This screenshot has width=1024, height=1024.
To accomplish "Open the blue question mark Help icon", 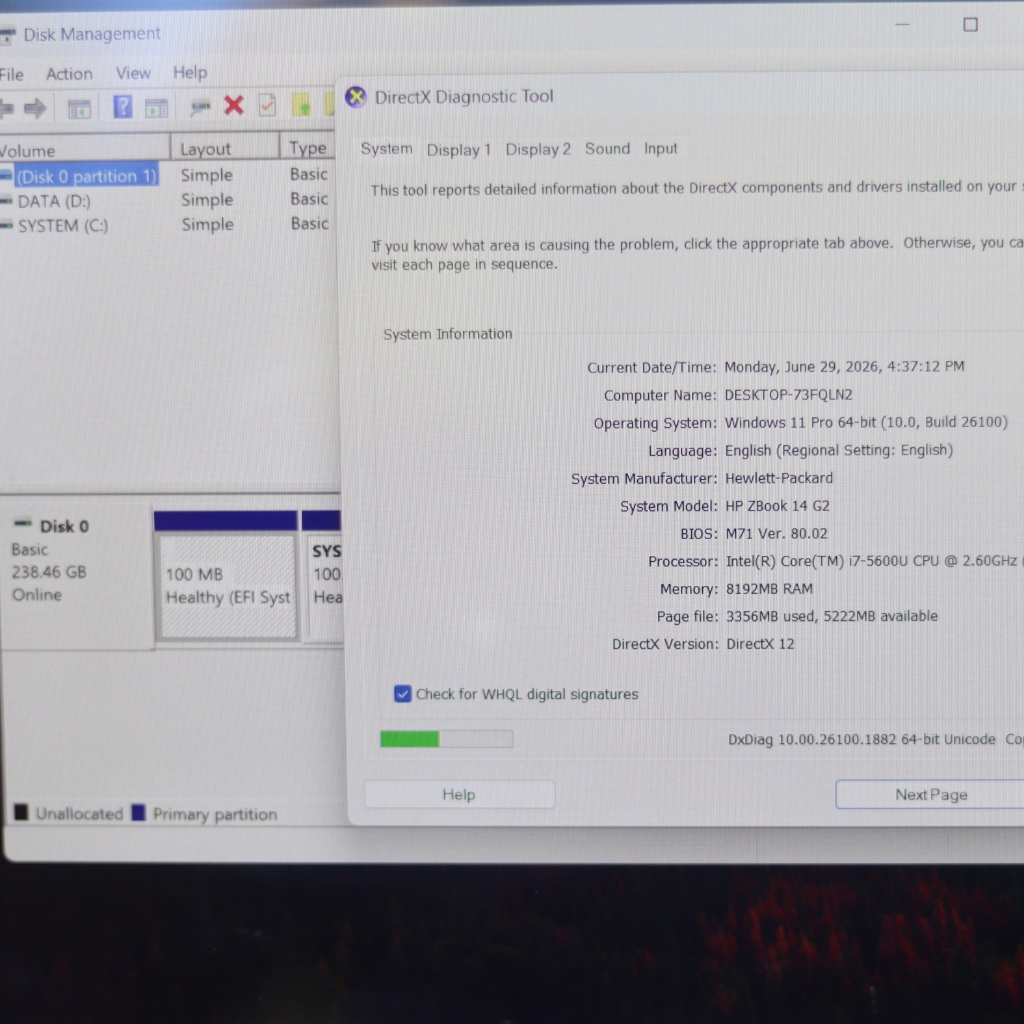I will (x=122, y=106).
